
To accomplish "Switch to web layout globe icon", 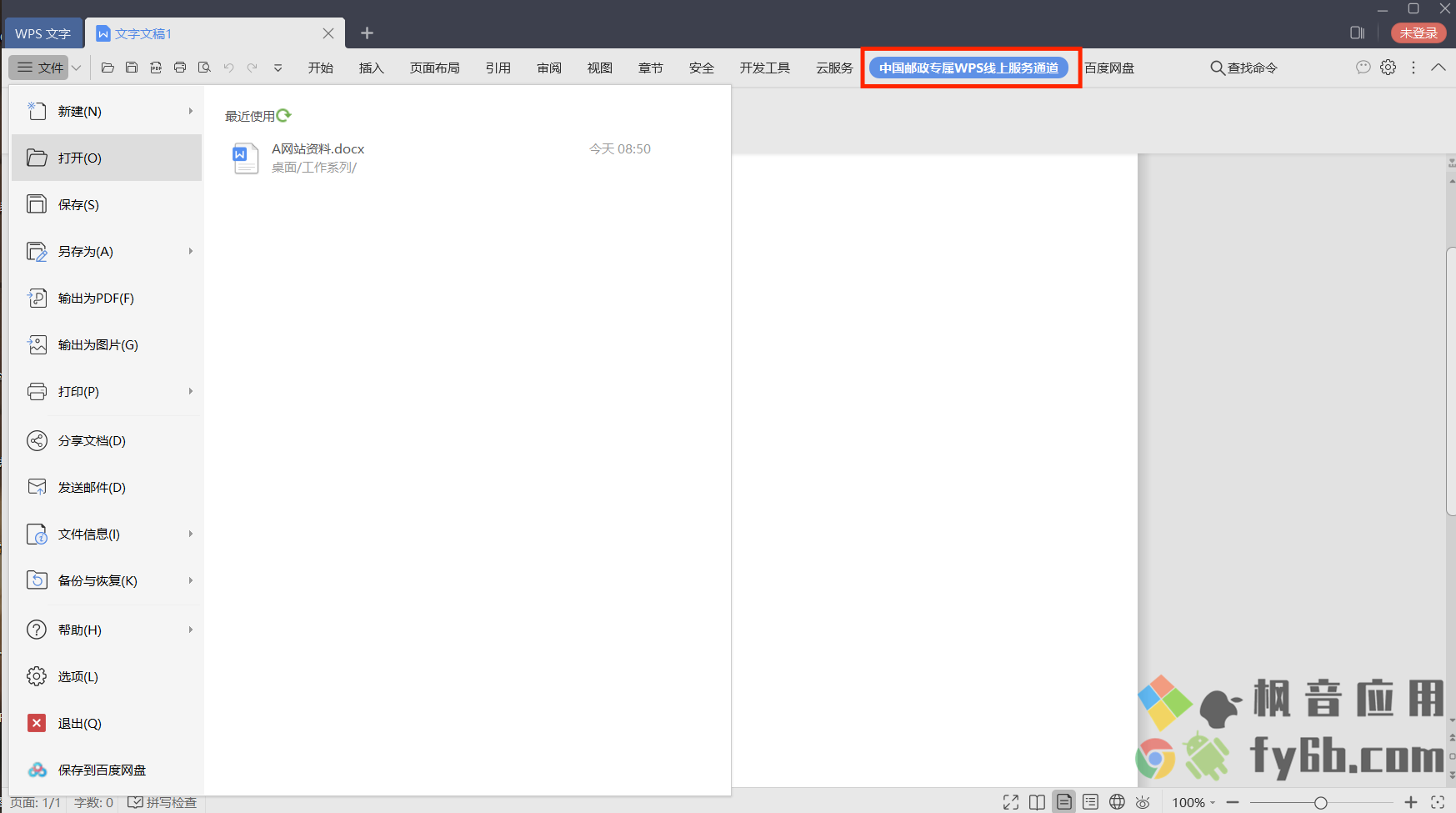I will 1117,802.
